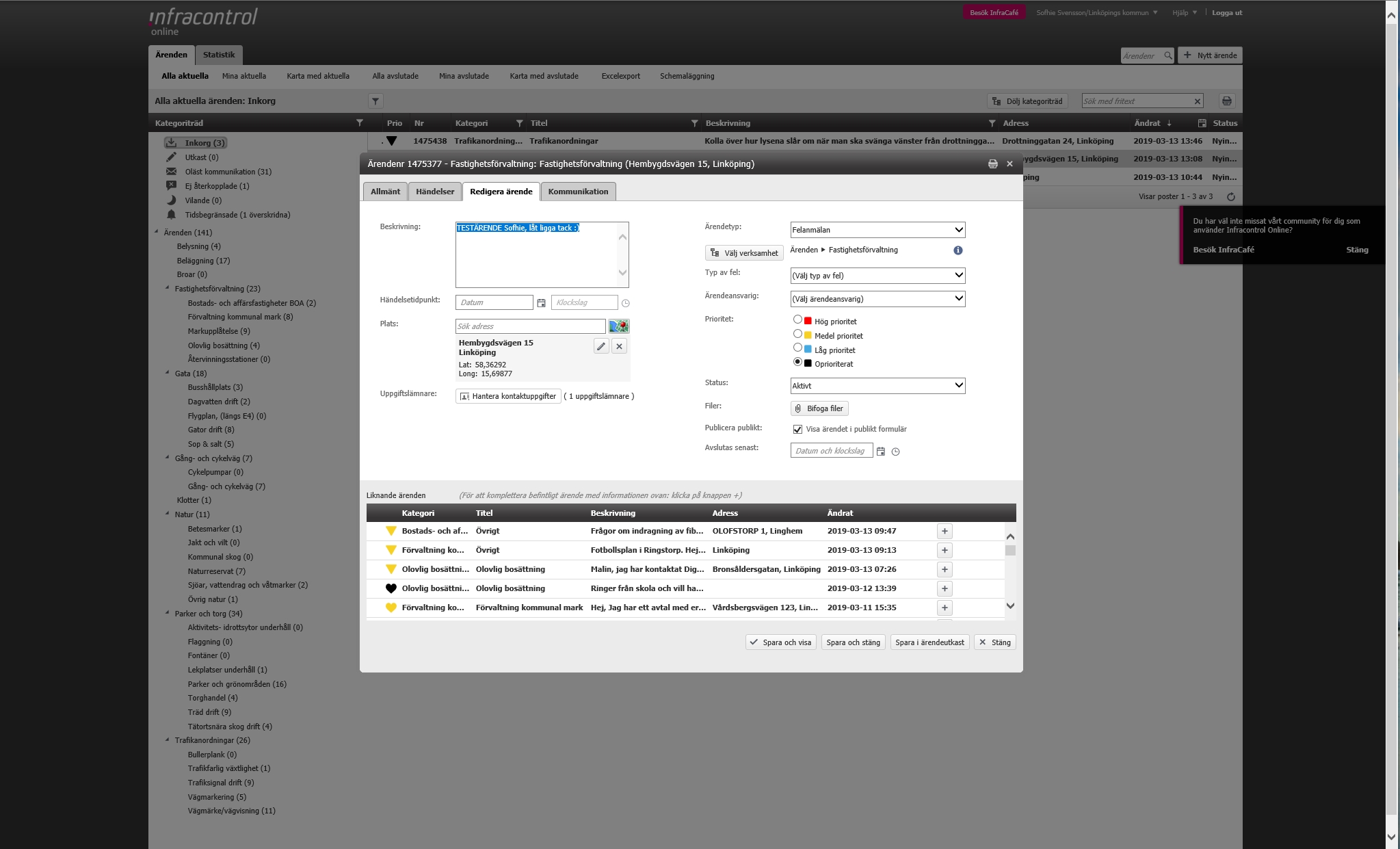Image resolution: width=1400 pixels, height=849 pixels.
Task: Select the Hög prioritet radio button
Action: pyautogui.click(x=797, y=319)
